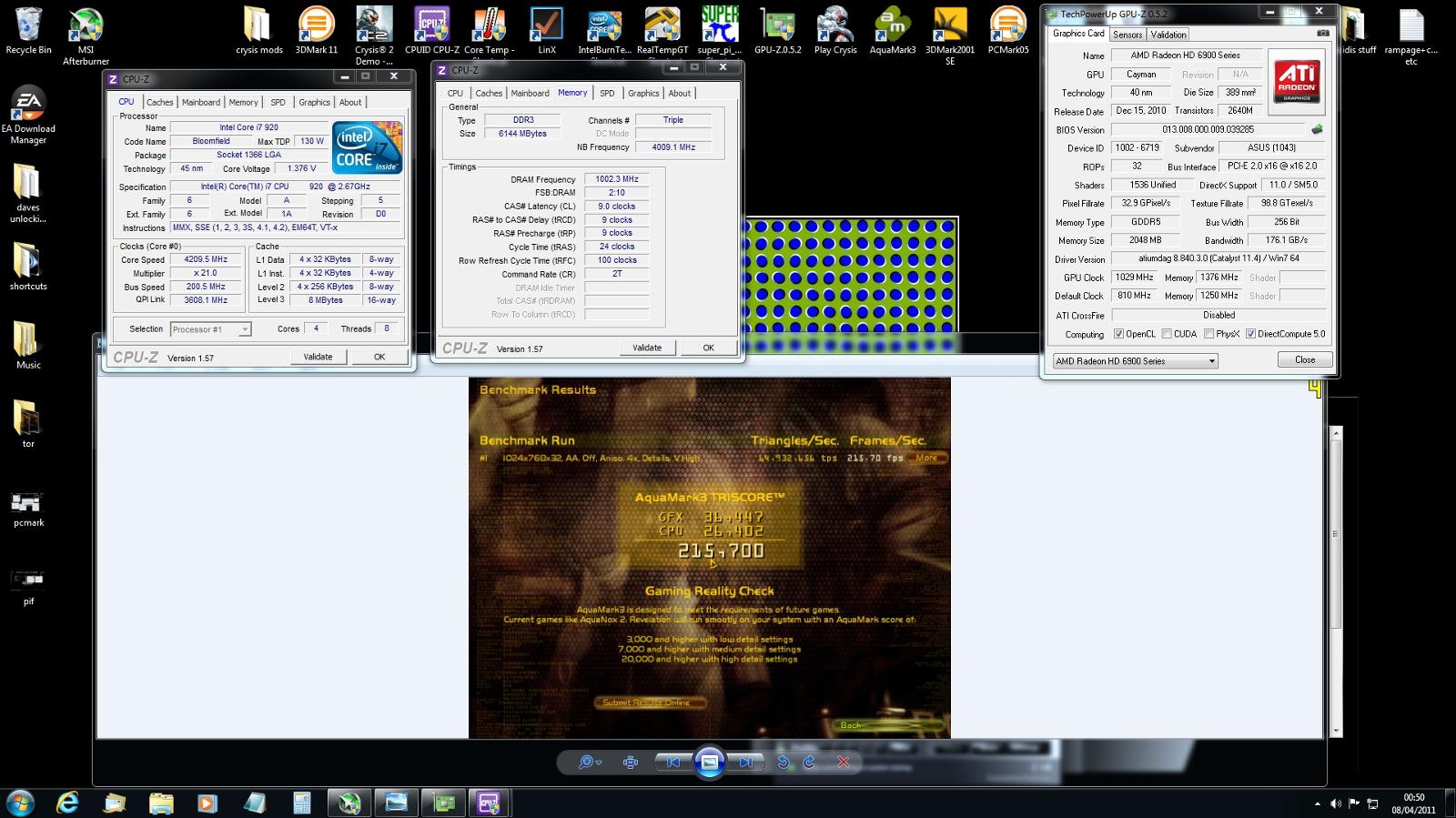The width and height of the screenshot is (1456, 818).
Task: Switch to Mainboard tab in left CPU-Z
Action: pos(200,102)
